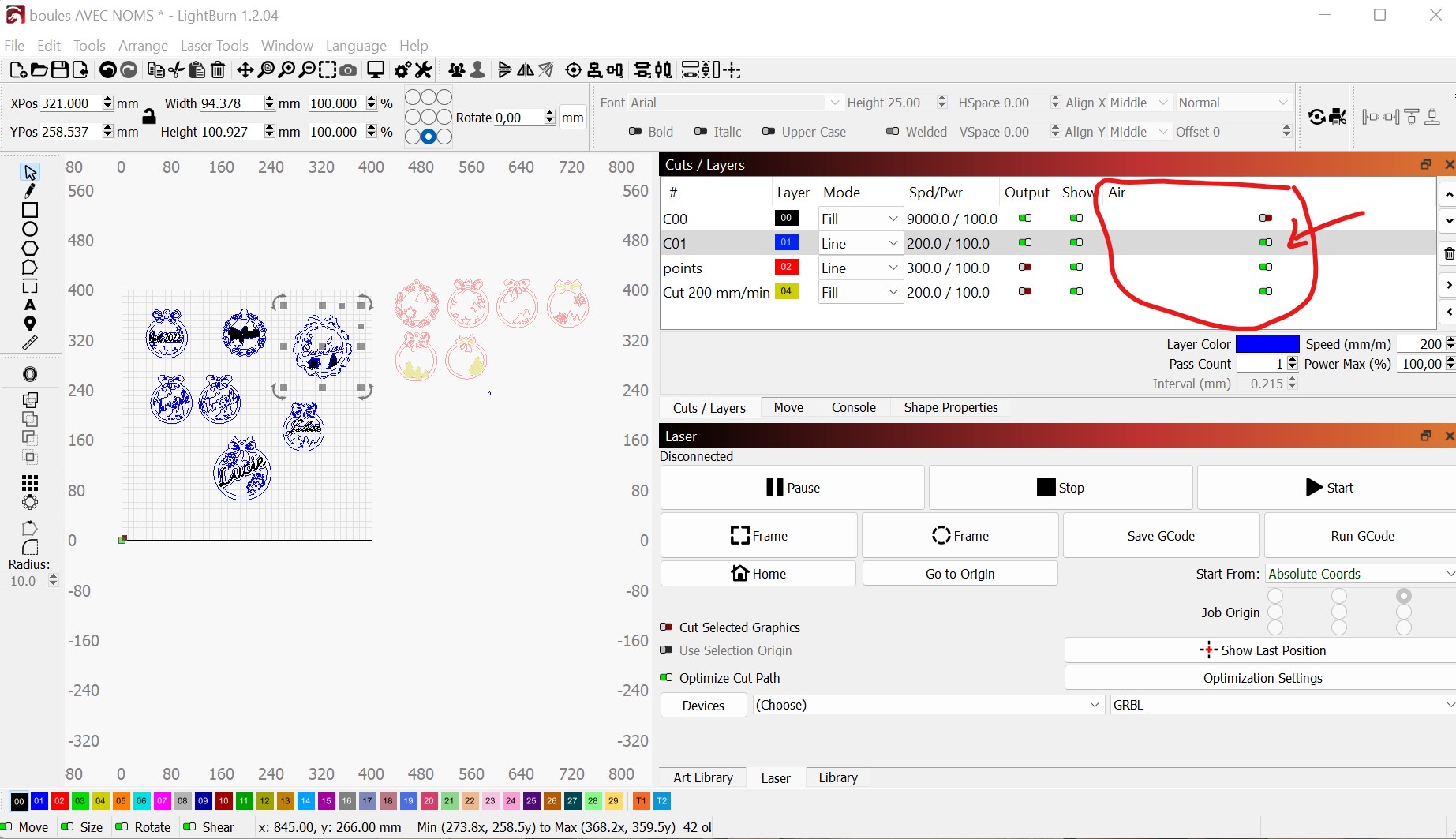Screen dimensions: 1456x839
Task: Switch to the Shape Properties tab
Action: coord(951,407)
